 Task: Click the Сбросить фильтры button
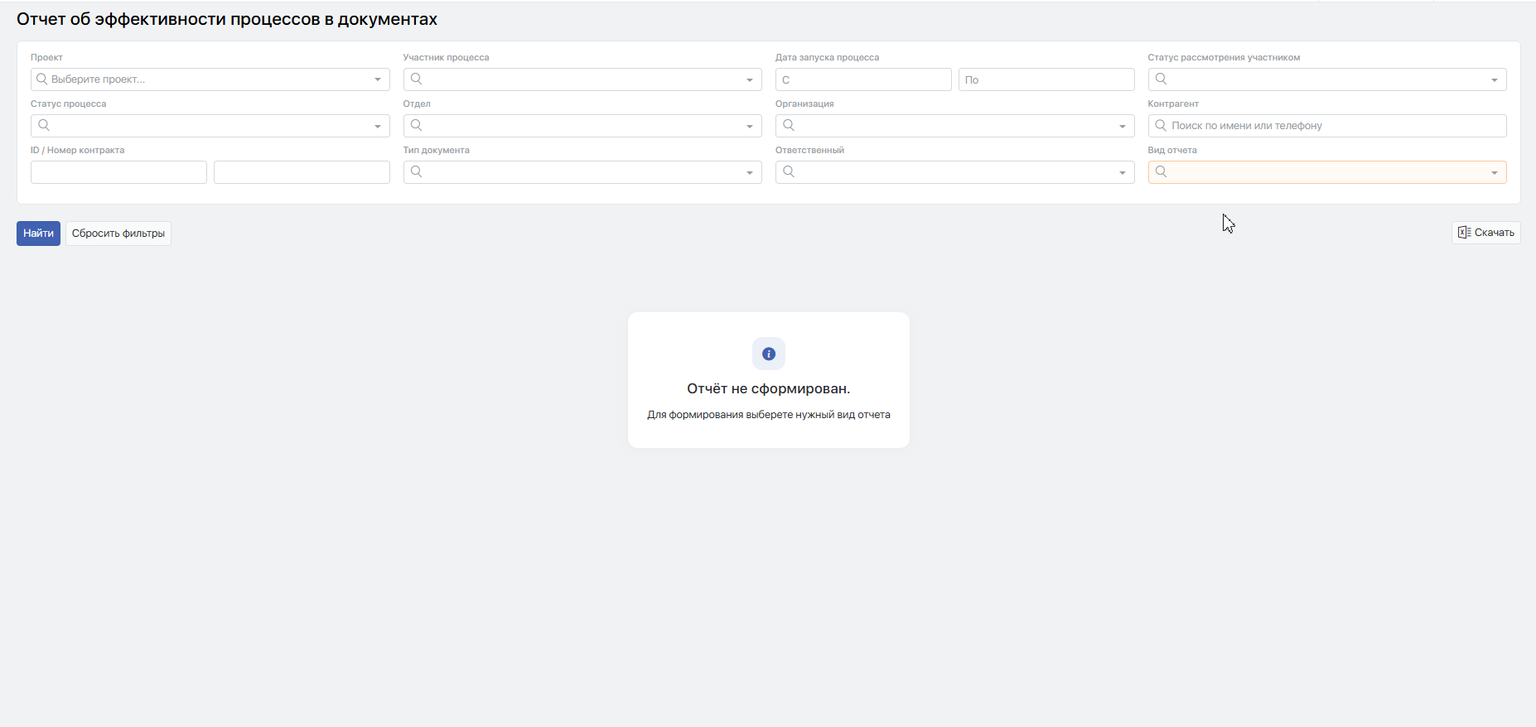coord(118,233)
